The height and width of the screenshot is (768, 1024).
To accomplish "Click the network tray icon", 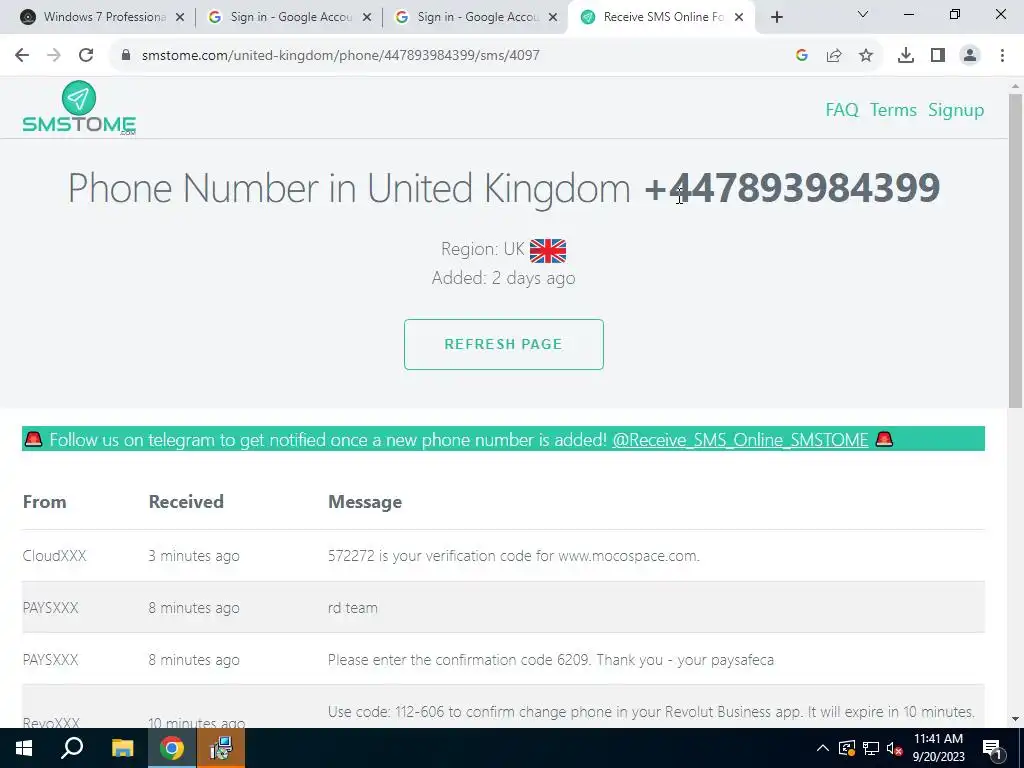I will pyautogui.click(x=871, y=748).
